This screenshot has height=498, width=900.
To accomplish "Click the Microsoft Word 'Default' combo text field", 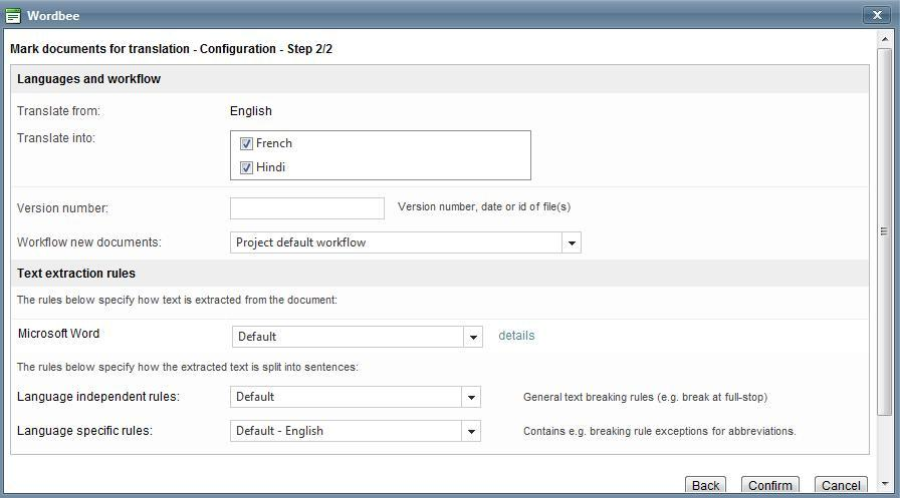I will coord(348,337).
